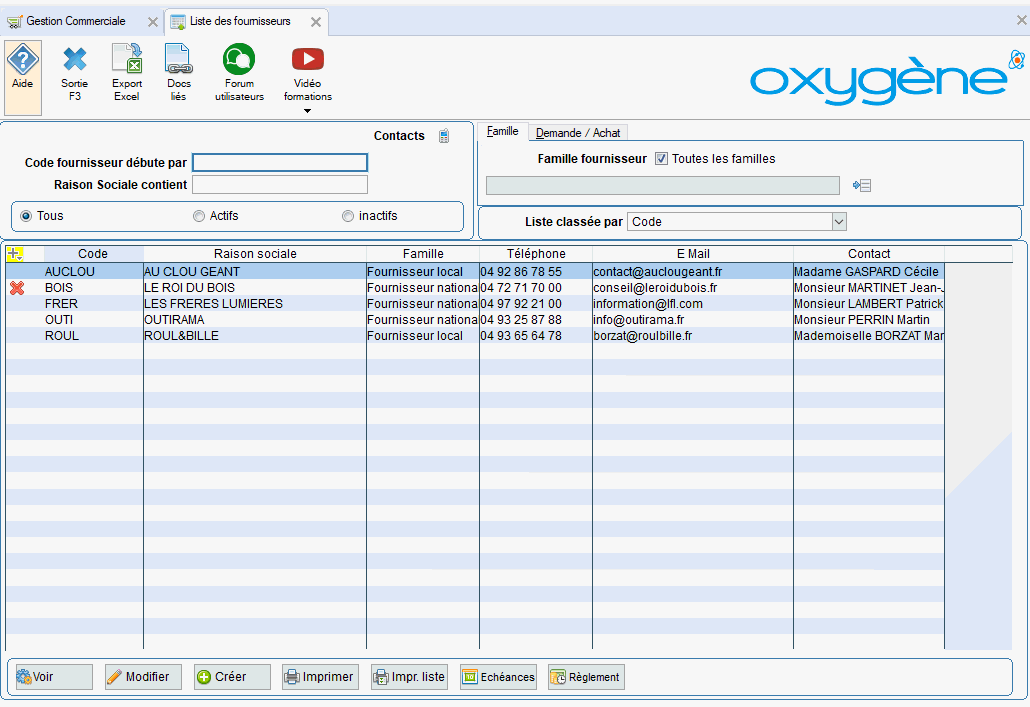Close the window with top-right X
The width and height of the screenshot is (1030, 707).
click(1021, 21)
